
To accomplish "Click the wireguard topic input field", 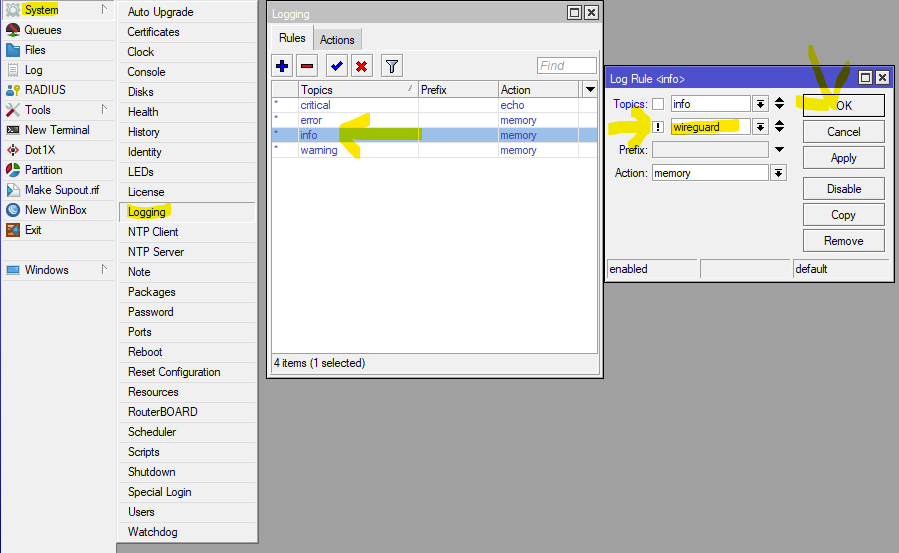I will [x=710, y=127].
